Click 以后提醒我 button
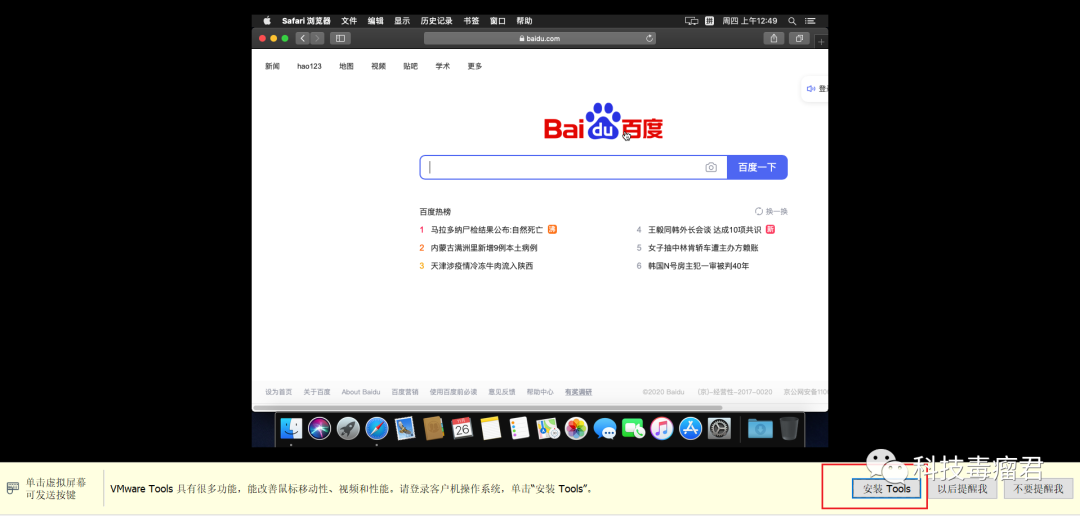 (x=962, y=488)
